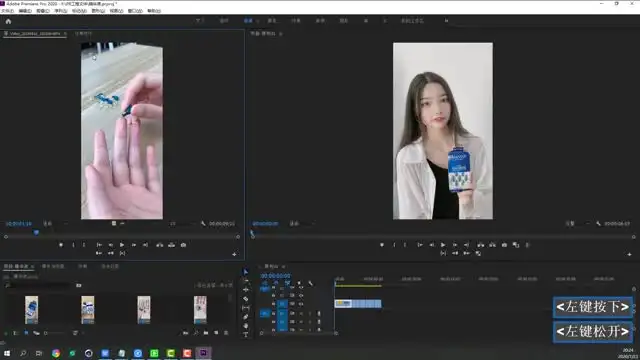Go to In point in Program monitor
640x360 pixels.
pos(420,245)
